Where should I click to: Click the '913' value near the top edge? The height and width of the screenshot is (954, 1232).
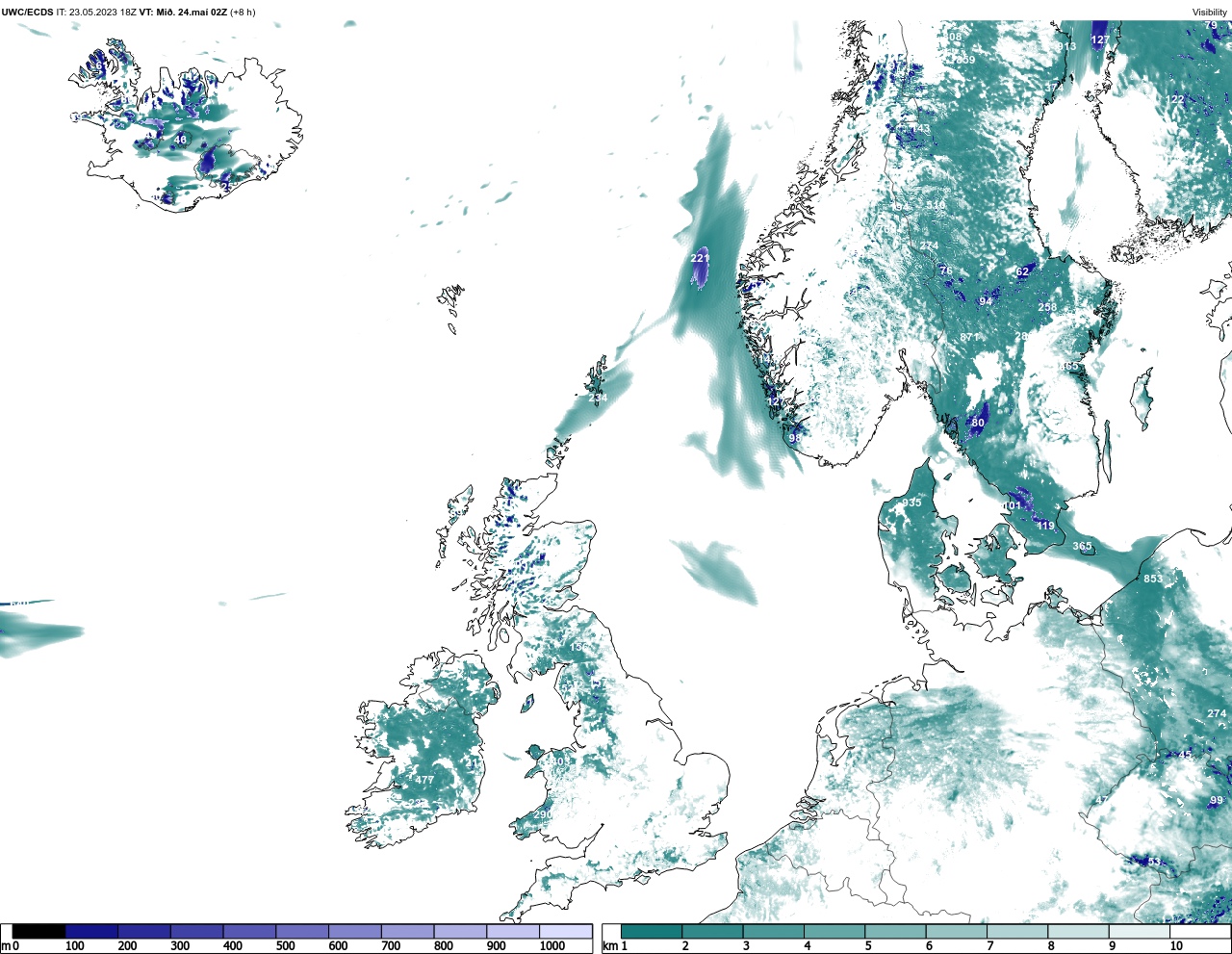click(x=1066, y=47)
